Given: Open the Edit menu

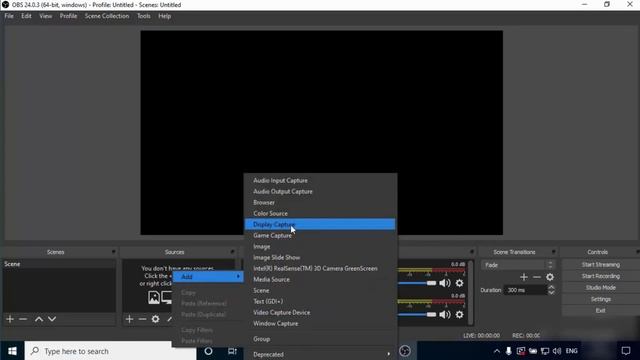Looking at the screenshot, I should point(27,16).
